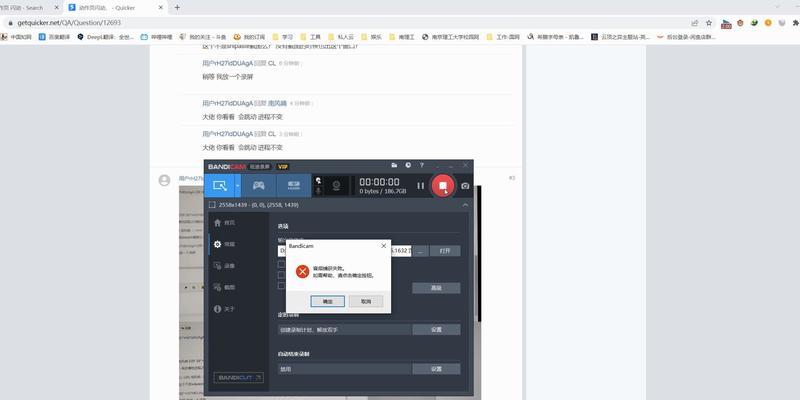Viewport: 800px width, 400px height.
Task: Open the 后台登录 bookmark
Action: pos(687,37)
